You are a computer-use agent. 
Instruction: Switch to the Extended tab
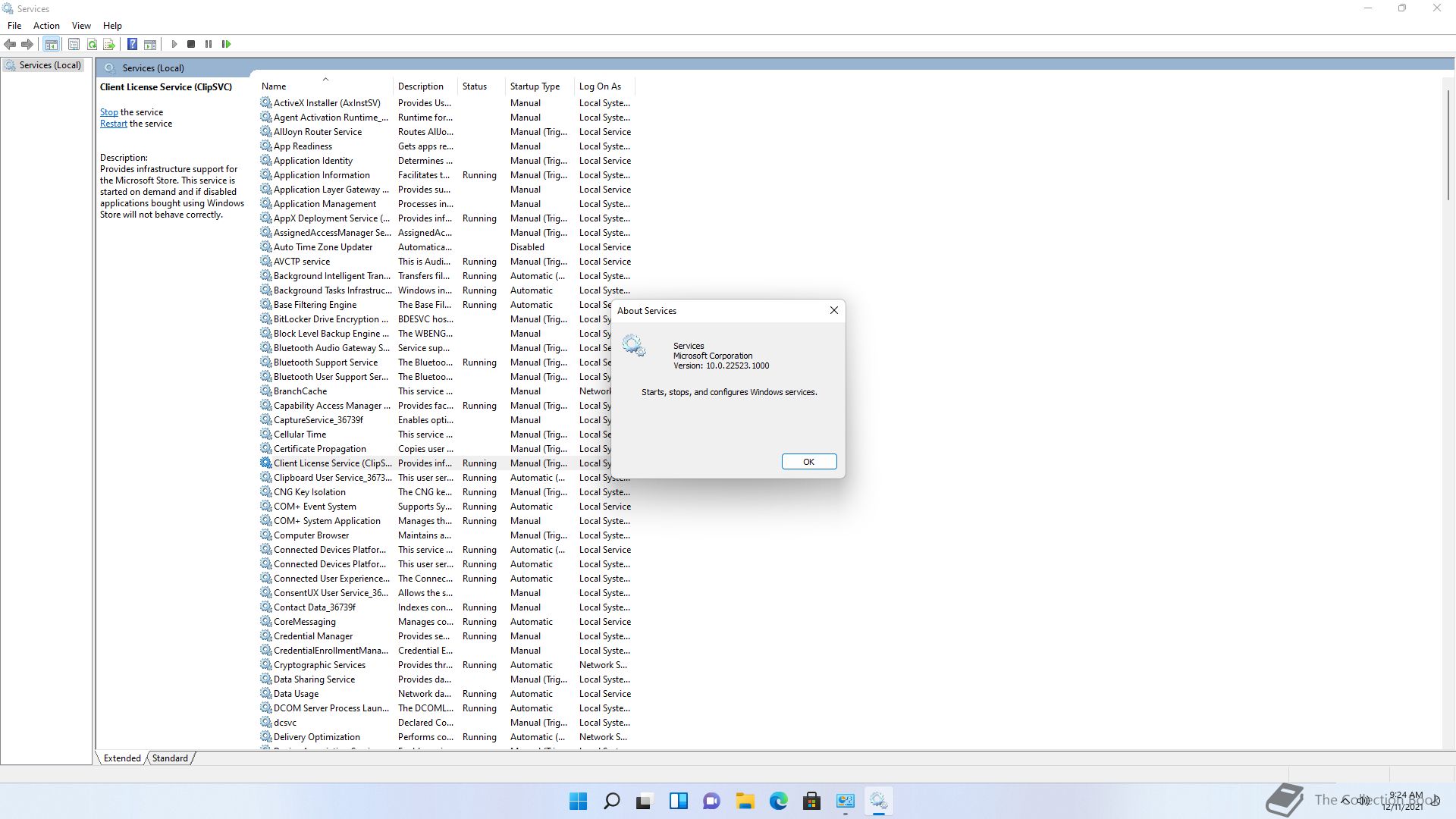pyautogui.click(x=122, y=758)
